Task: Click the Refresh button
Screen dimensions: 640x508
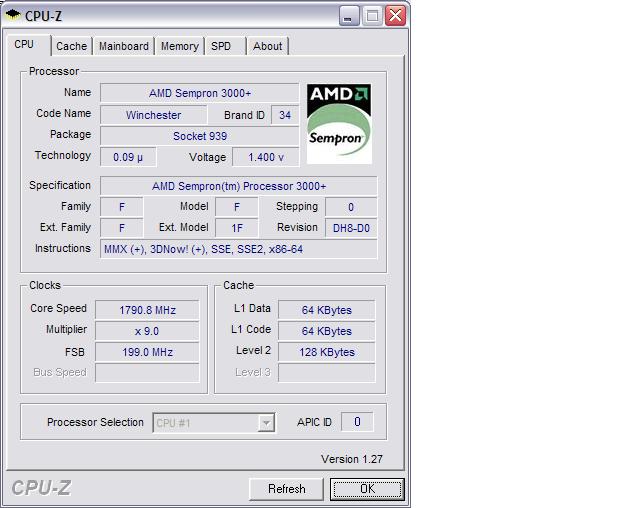Action: (x=286, y=489)
